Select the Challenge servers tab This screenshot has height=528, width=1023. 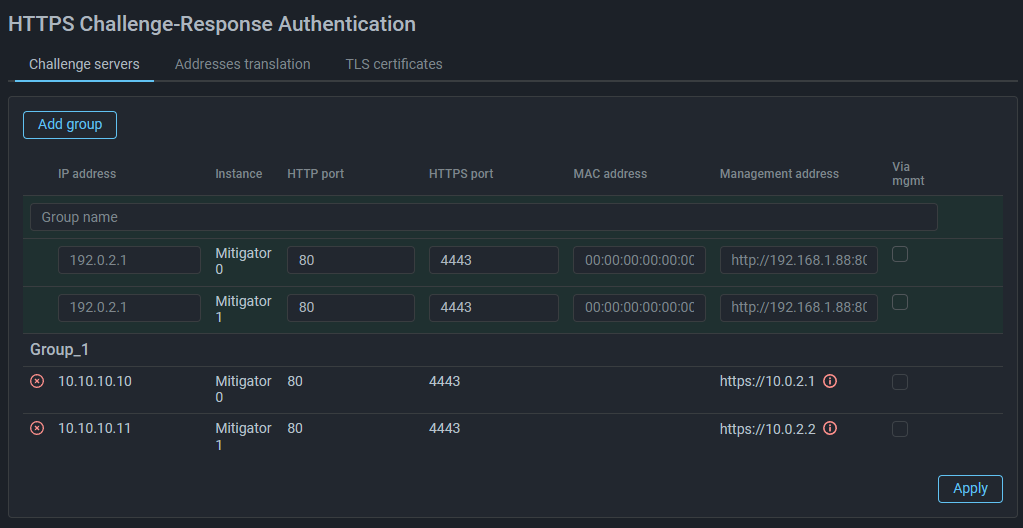tap(84, 64)
